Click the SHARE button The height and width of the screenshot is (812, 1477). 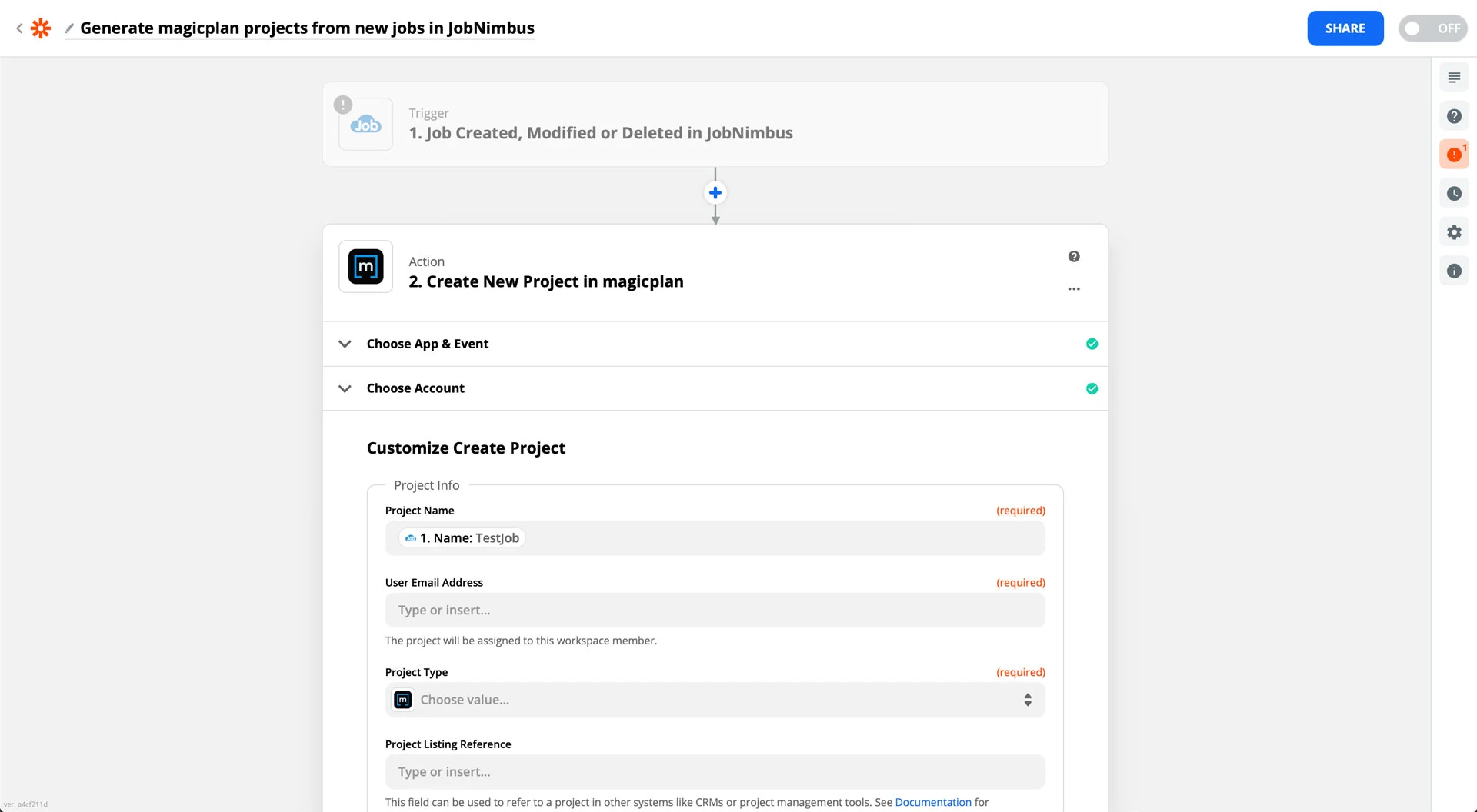[x=1345, y=28]
